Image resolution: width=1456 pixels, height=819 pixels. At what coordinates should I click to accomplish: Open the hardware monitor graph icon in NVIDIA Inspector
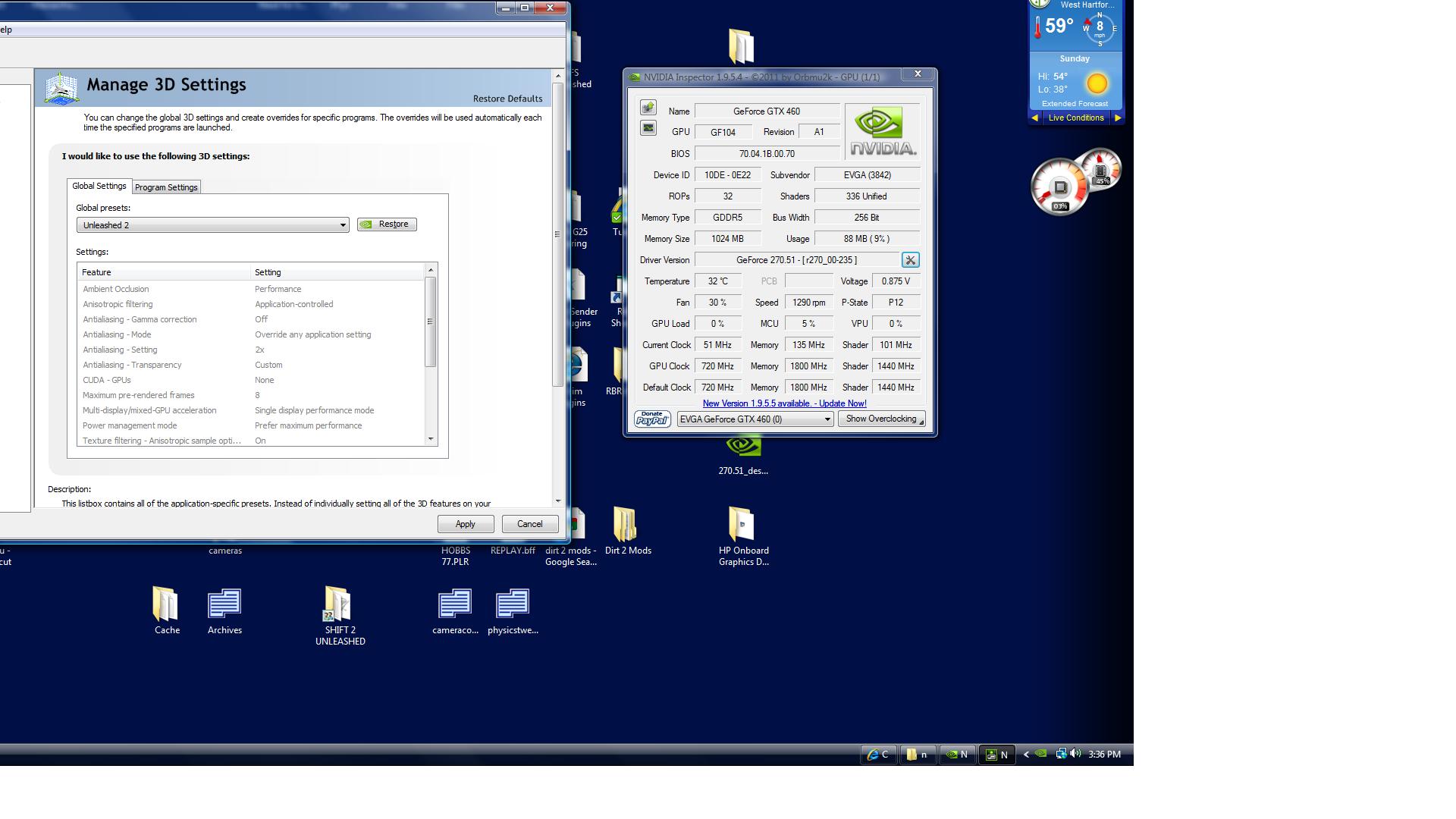pyautogui.click(x=648, y=128)
